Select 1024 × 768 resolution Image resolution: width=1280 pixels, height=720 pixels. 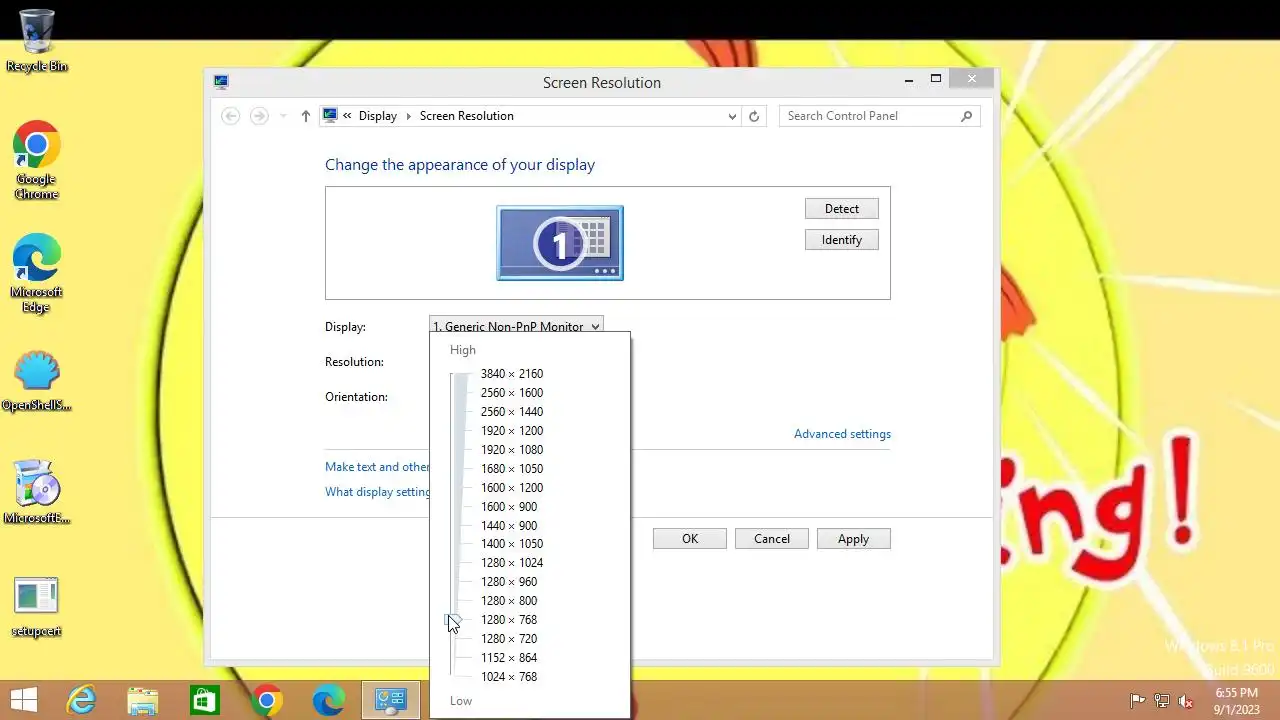(509, 677)
